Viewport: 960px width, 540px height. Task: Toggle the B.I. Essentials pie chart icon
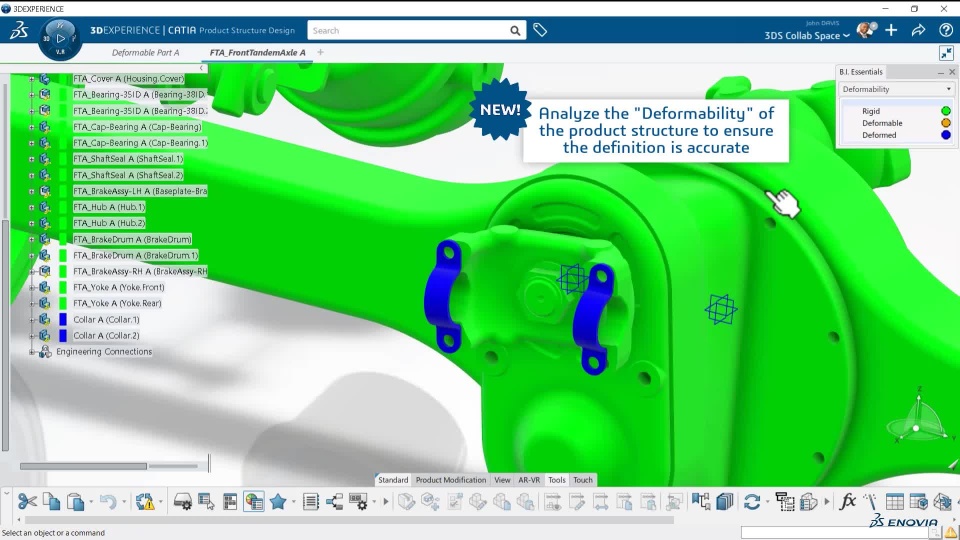pyautogui.click(x=253, y=502)
